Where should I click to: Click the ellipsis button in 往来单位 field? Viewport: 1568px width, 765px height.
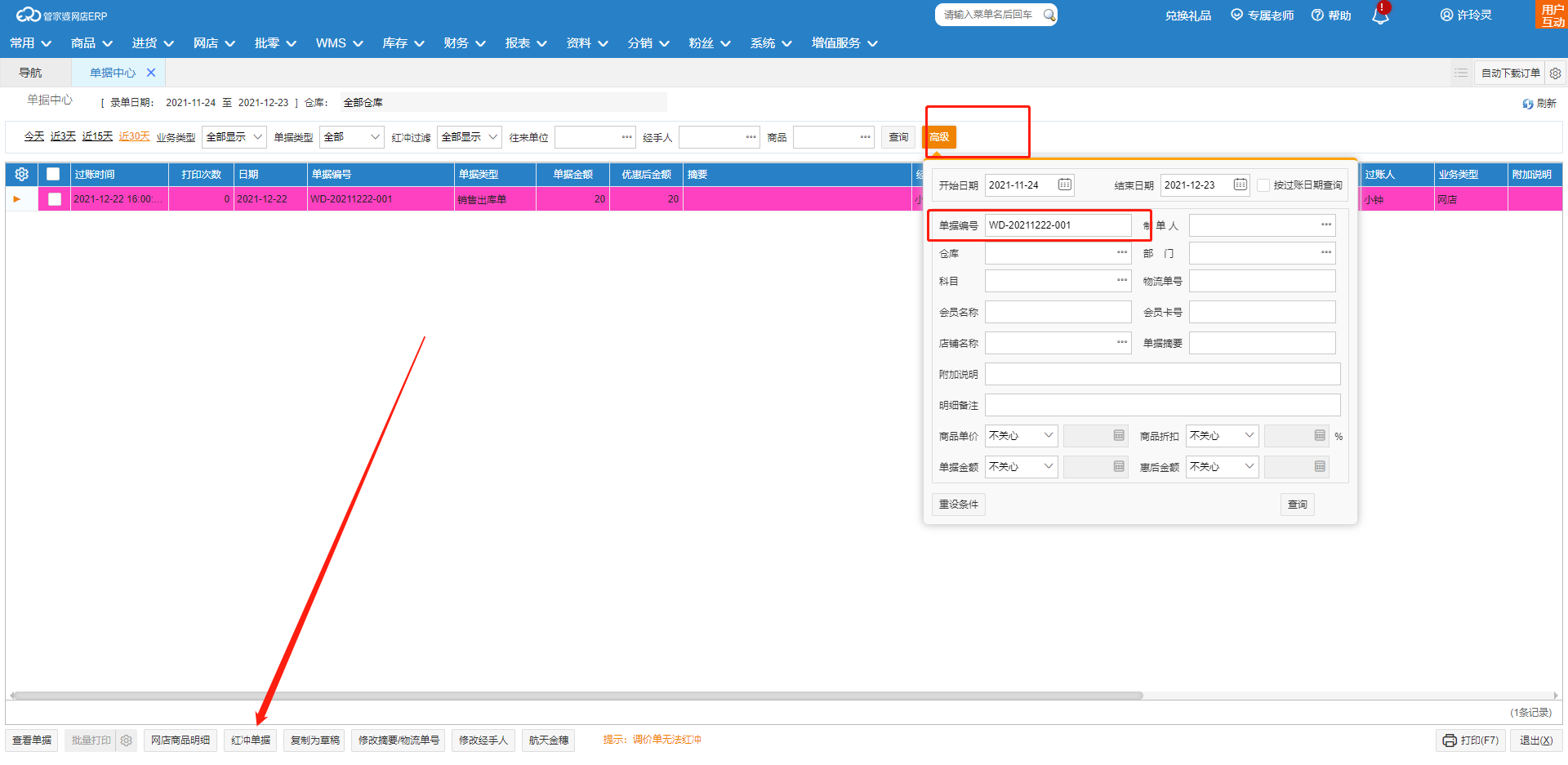[627, 137]
